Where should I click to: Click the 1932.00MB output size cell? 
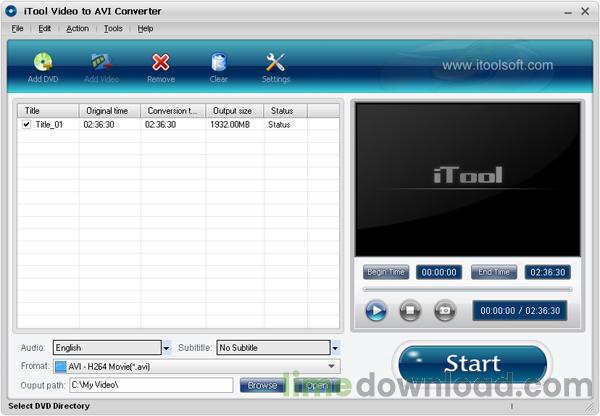coord(230,124)
